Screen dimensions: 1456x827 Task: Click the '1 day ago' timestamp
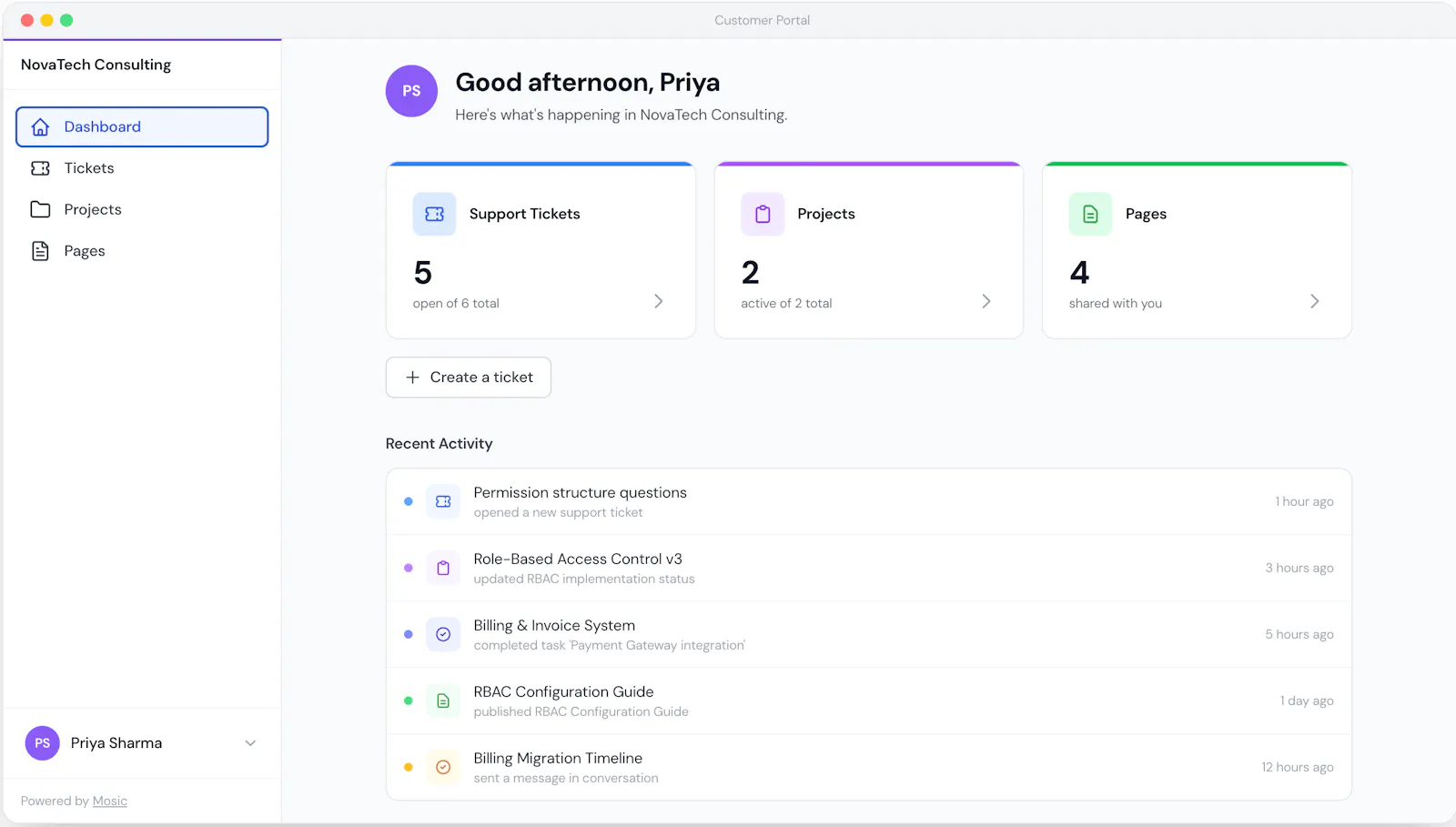(1307, 701)
